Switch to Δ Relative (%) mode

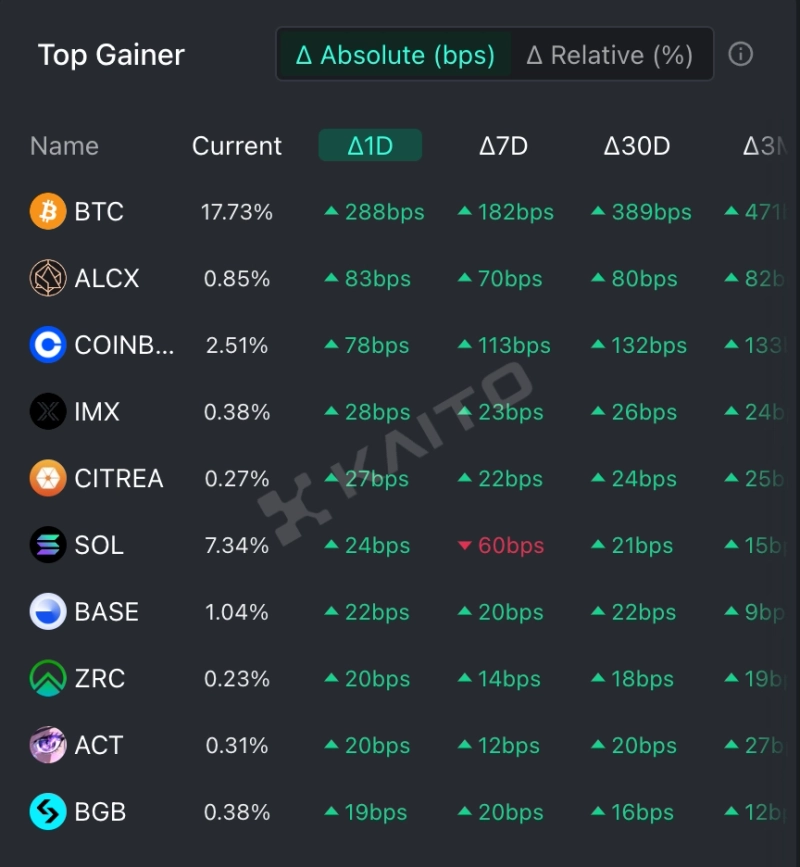click(x=610, y=55)
